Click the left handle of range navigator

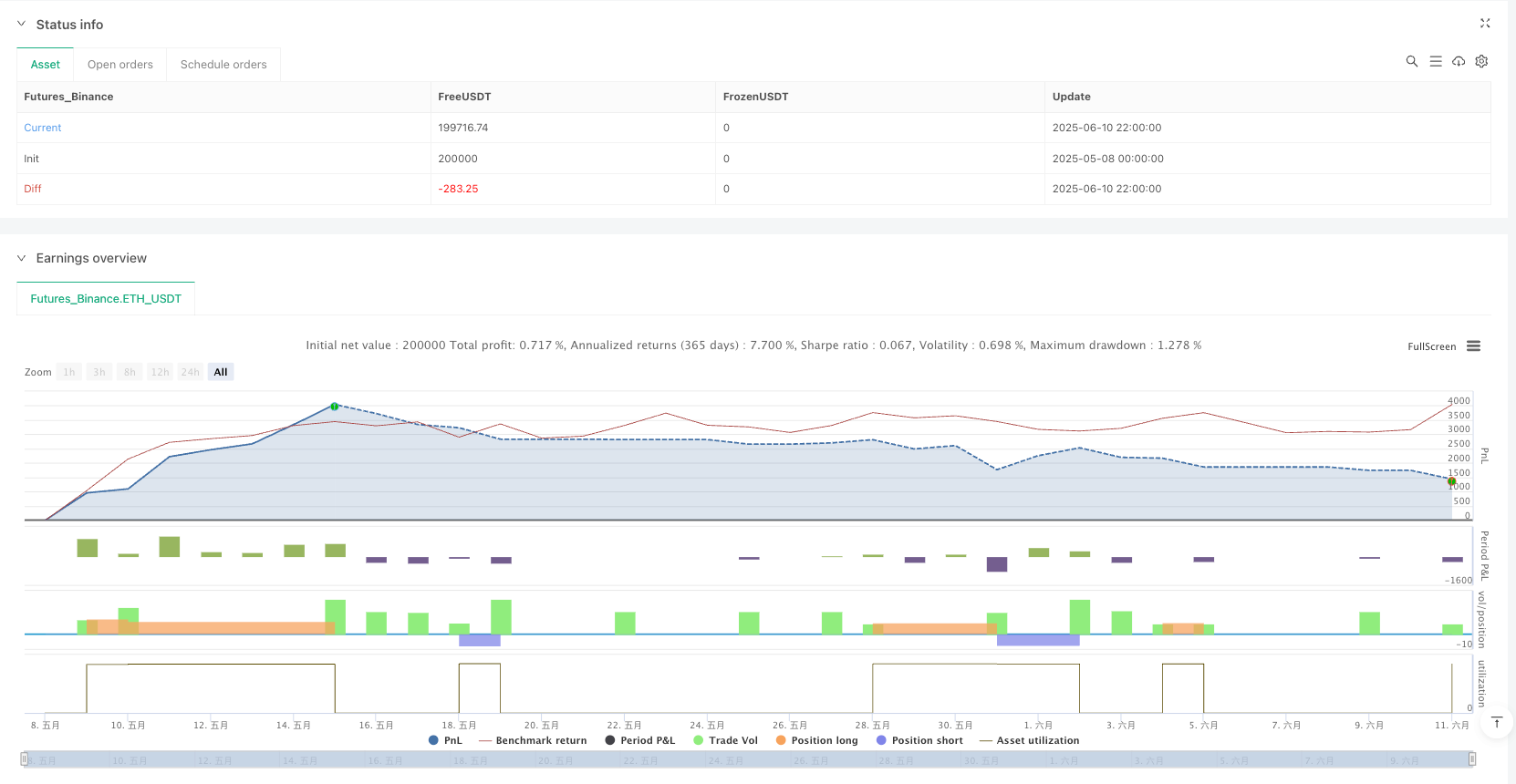coord(24,759)
